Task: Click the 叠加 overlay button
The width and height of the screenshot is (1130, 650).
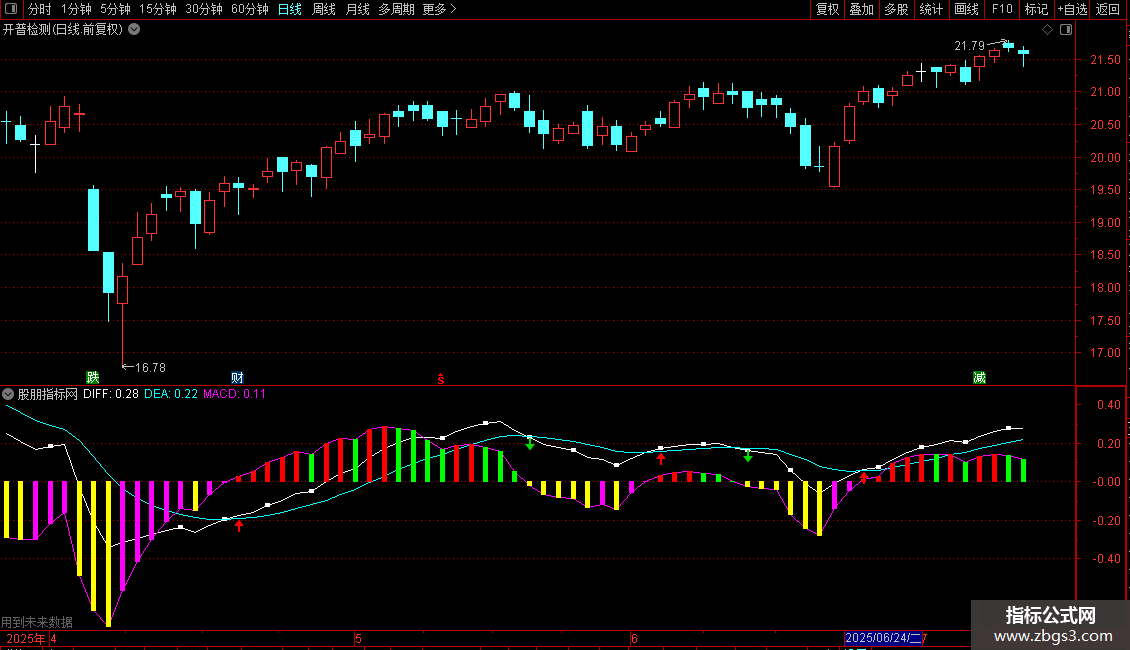Action: [x=861, y=9]
